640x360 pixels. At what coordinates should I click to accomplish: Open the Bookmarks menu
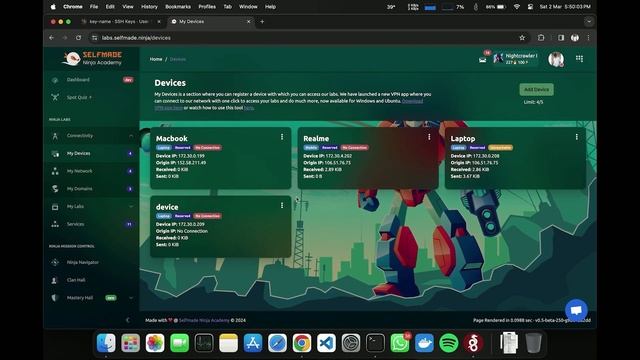178,7
